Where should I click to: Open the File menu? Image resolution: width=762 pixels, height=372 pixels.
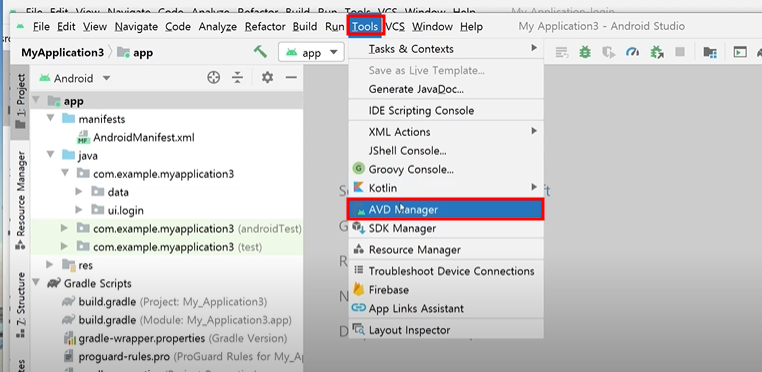[x=41, y=27]
